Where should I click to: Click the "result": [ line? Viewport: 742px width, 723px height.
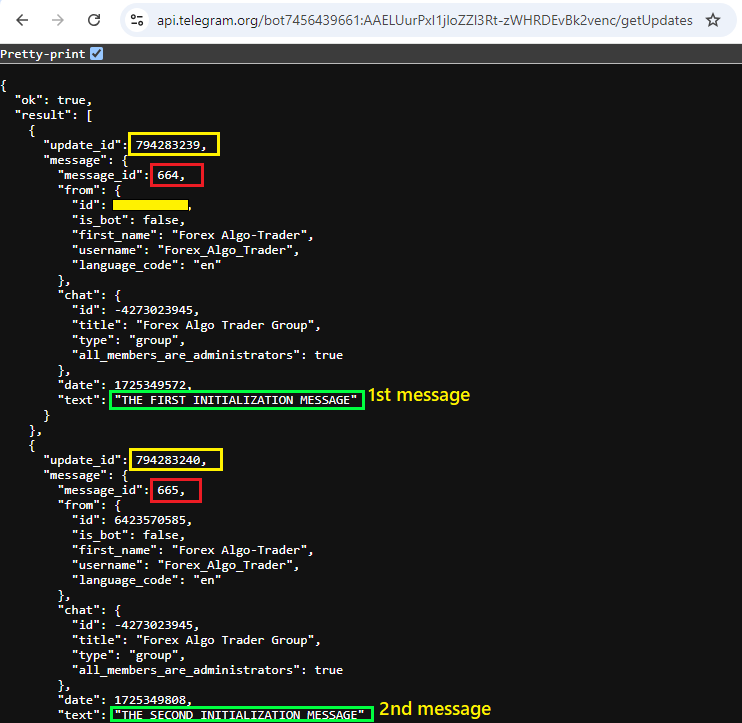pos(53,115)
